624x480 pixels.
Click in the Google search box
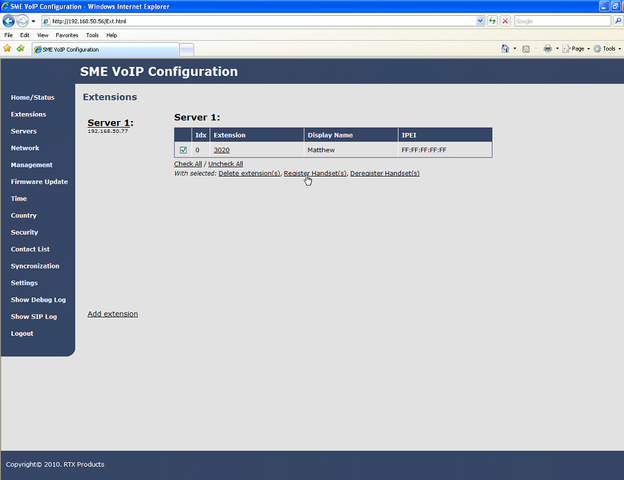[x=560, y=21]
